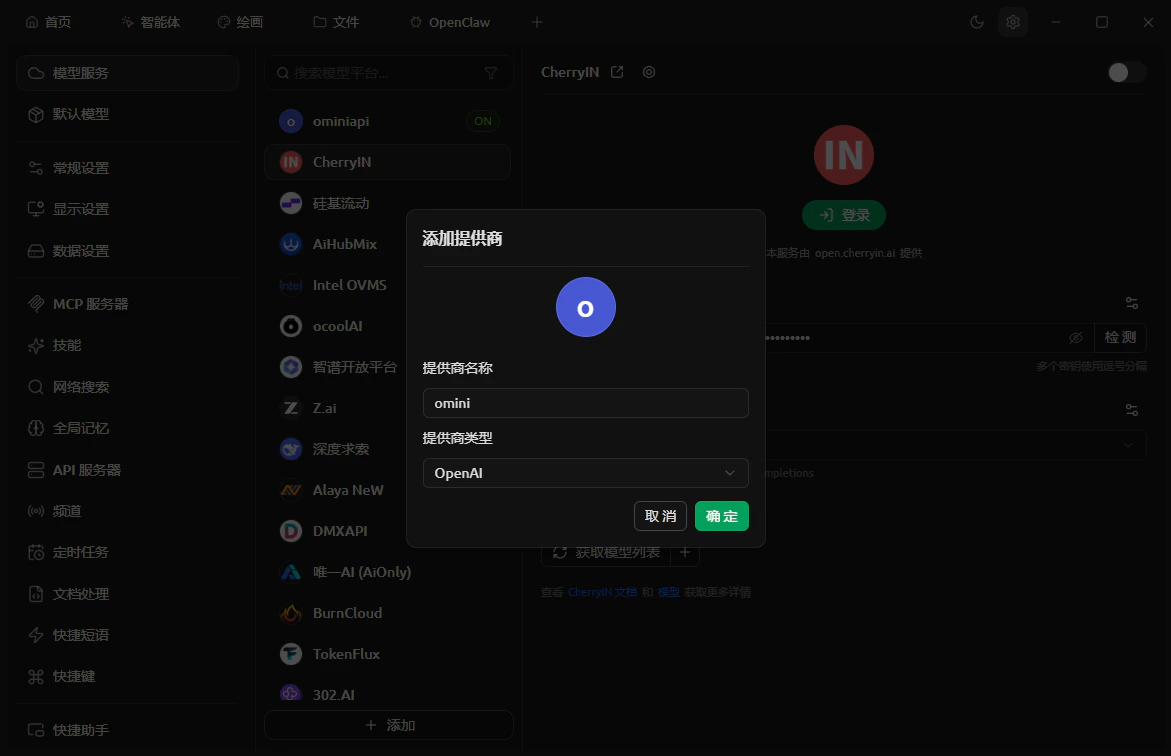Click the green 登录 login button
Viewport: 1171px width, 756px height.
[844, 215]
